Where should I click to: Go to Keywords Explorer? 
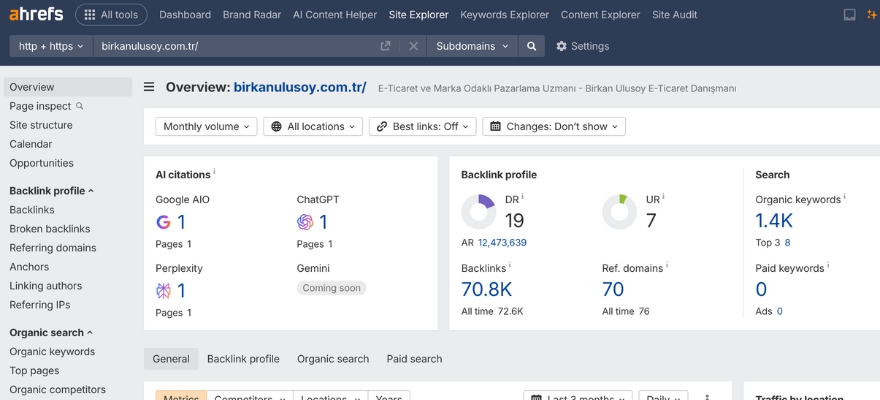pos(505,15)
